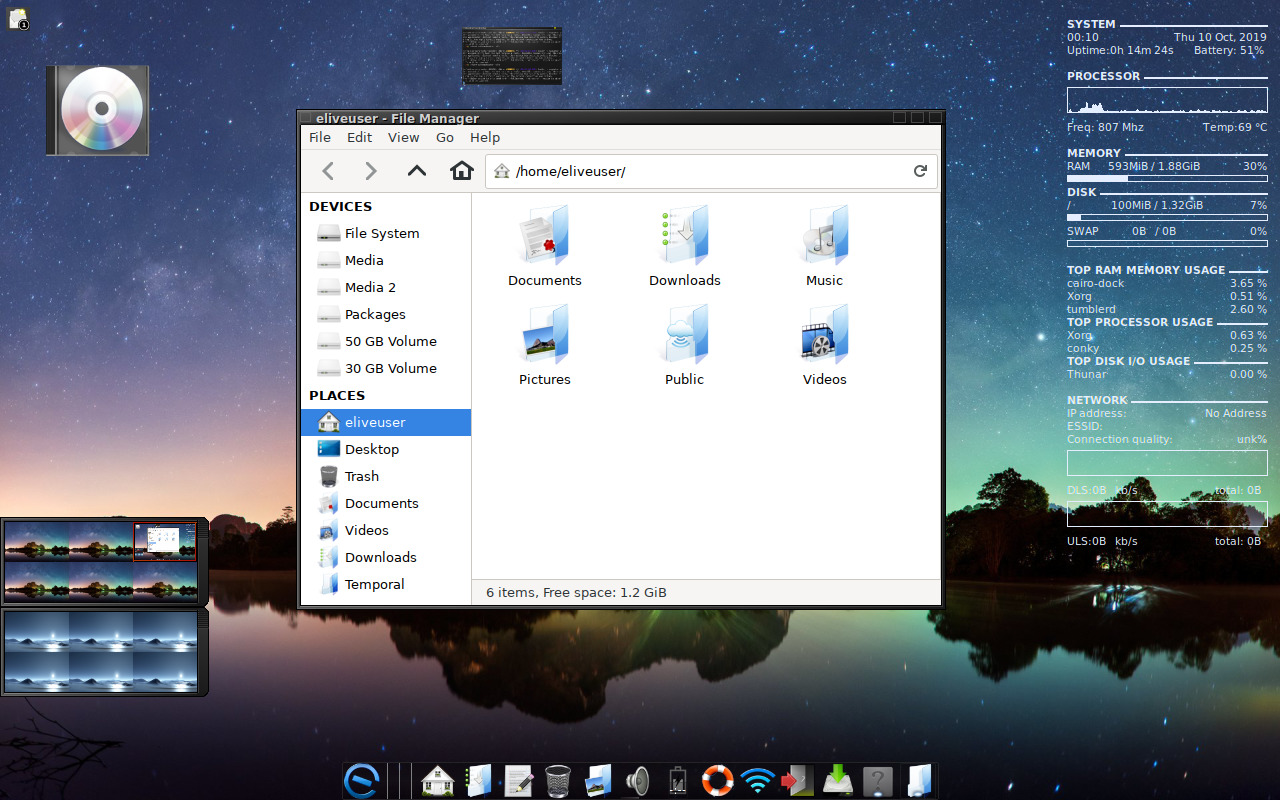Select the Media 2 device
This screenshot has height=800, width=1280.
(386, 287)
